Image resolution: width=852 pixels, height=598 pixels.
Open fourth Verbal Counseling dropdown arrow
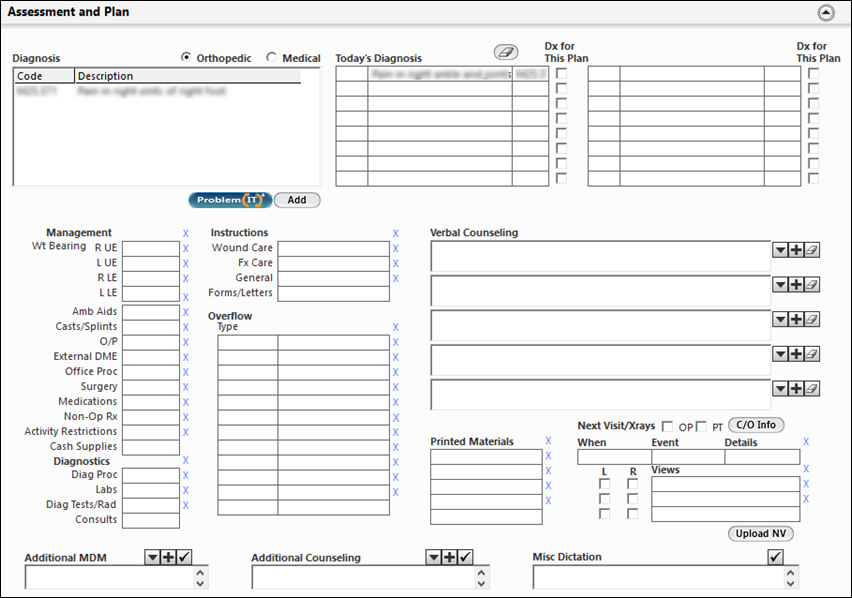(x=780, y=354)
